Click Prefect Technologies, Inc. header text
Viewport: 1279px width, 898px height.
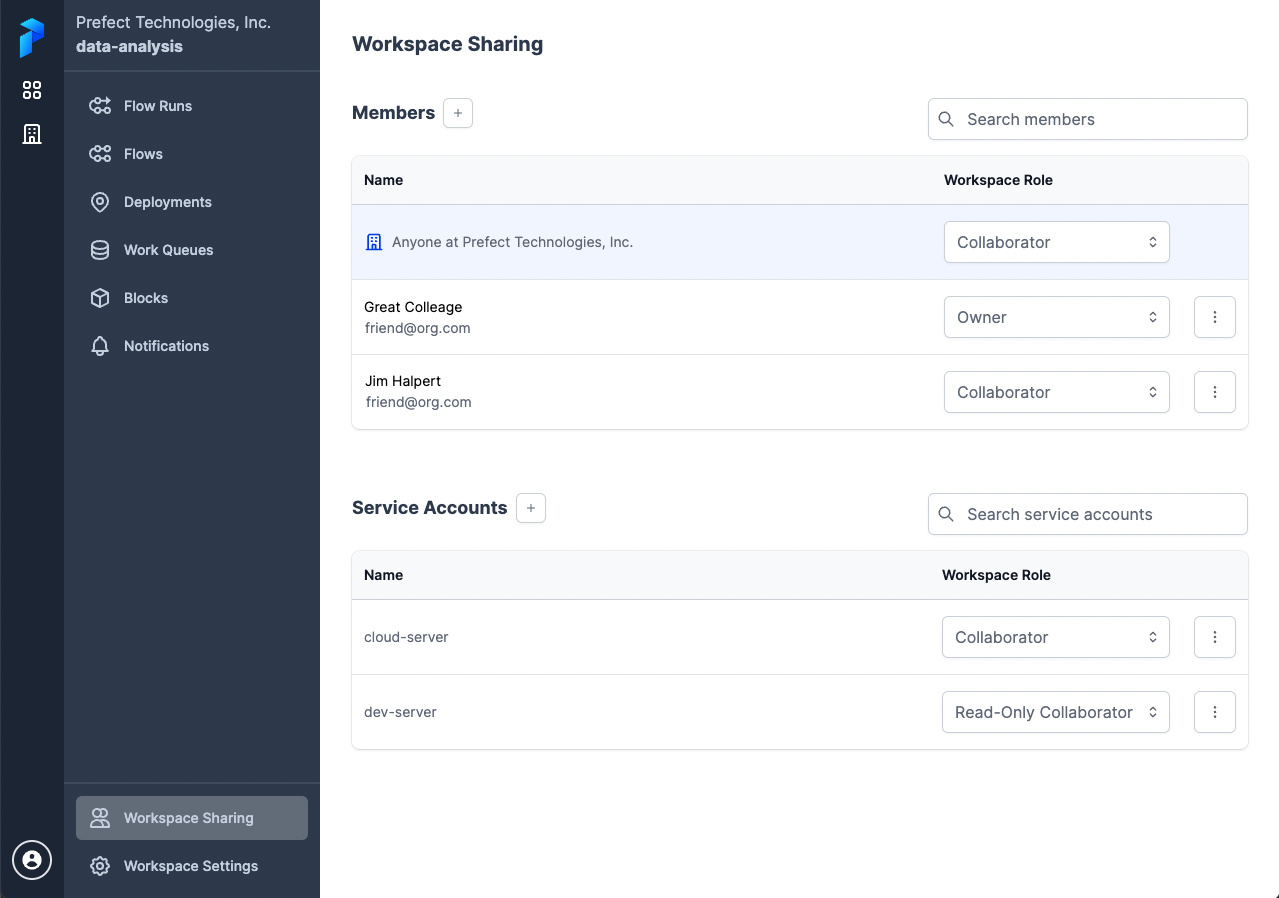coord(173,22)
